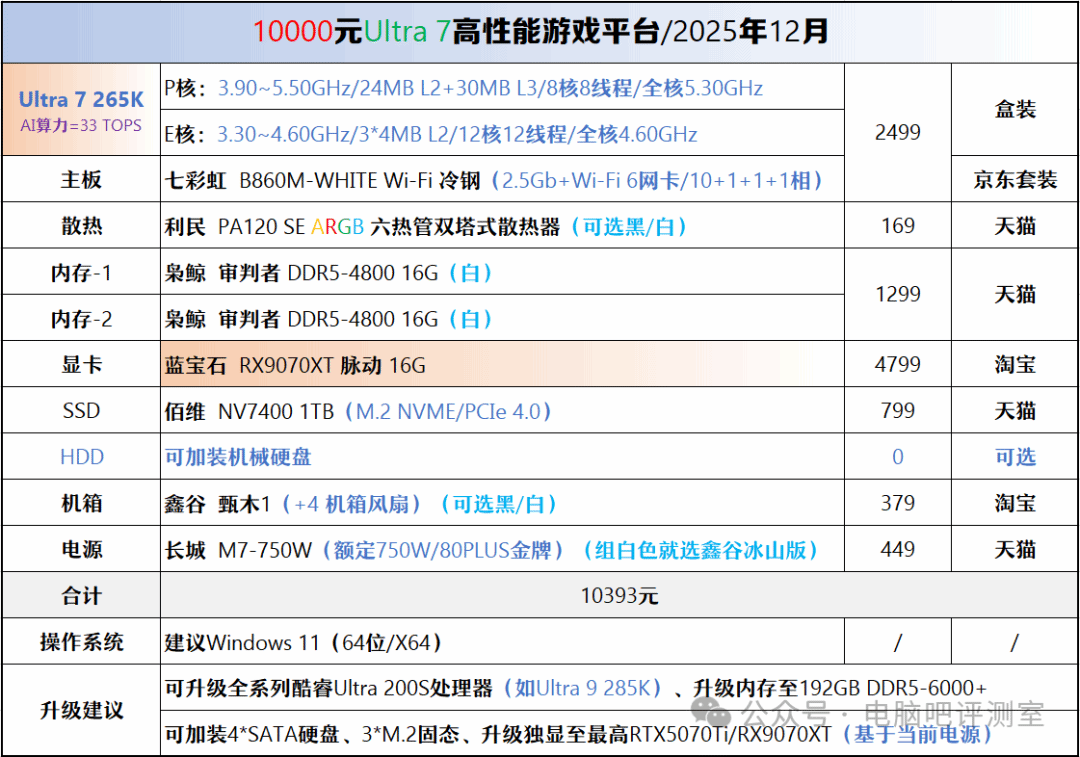Click the CPU bundle price 2499
The width and height of the screenshot is (1080, 757).
pos(897,132)
